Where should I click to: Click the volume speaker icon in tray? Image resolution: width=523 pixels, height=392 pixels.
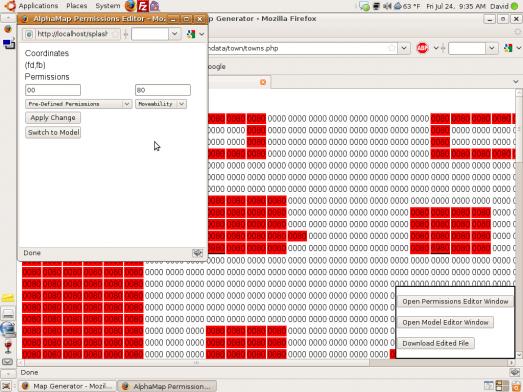tap(387, 6)
